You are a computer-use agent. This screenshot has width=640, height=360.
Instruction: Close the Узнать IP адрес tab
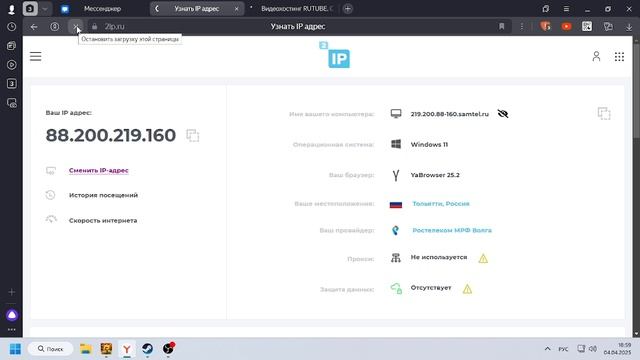(x=236, y=9)
